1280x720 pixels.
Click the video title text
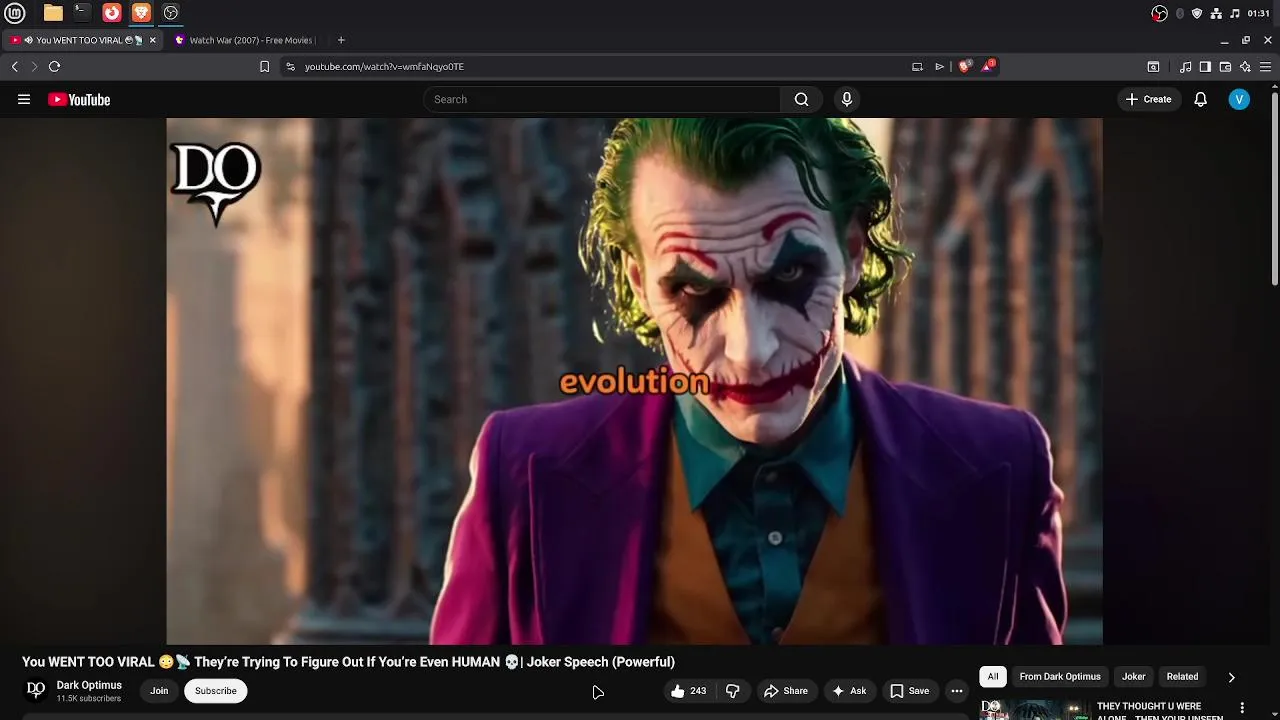pyautogui.click(x=348, y=662)
